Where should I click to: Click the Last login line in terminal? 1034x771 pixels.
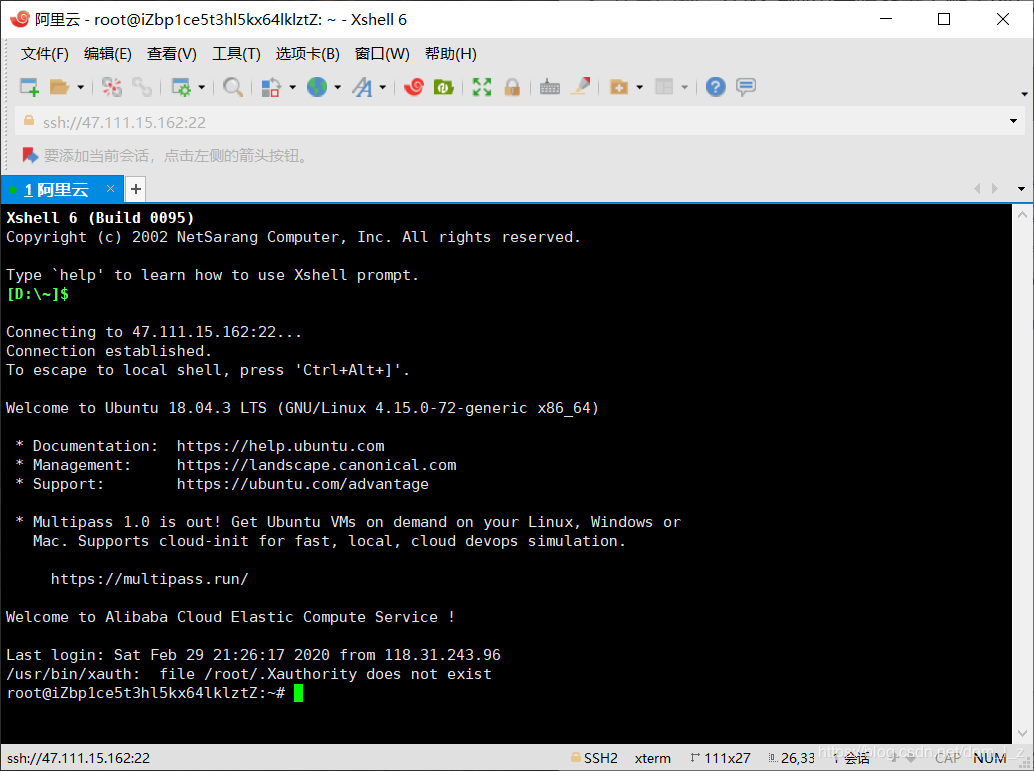coord(253,655)
